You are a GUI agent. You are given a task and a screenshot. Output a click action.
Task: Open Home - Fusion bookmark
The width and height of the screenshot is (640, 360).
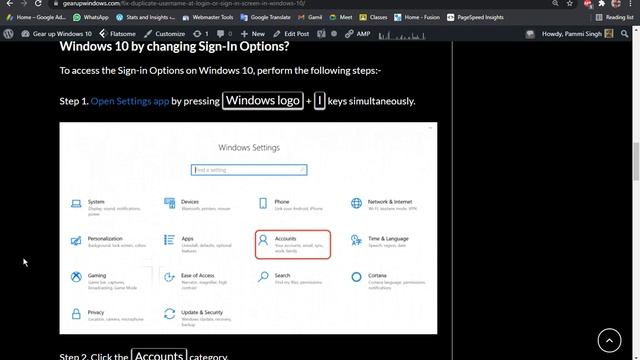pyautogui.click(x=417, y=17)
